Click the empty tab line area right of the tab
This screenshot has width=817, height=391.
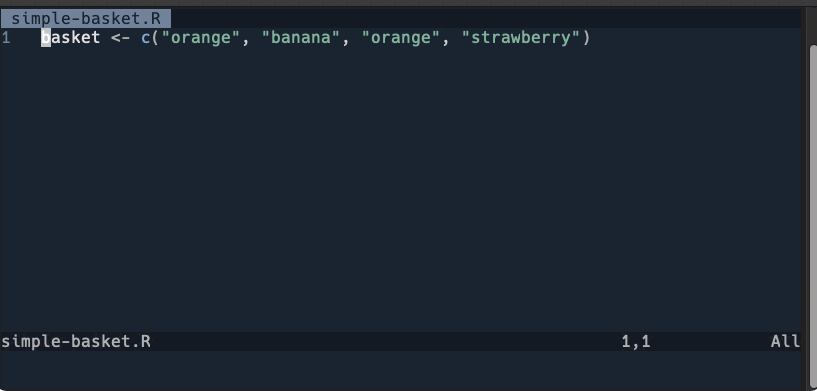tap(486, 19)
